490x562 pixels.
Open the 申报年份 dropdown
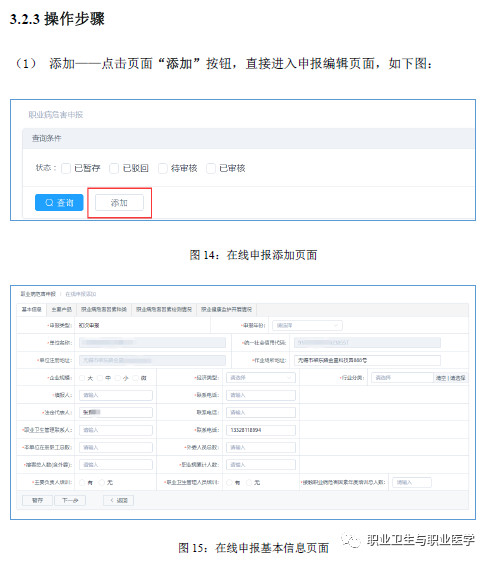(307, 325)
